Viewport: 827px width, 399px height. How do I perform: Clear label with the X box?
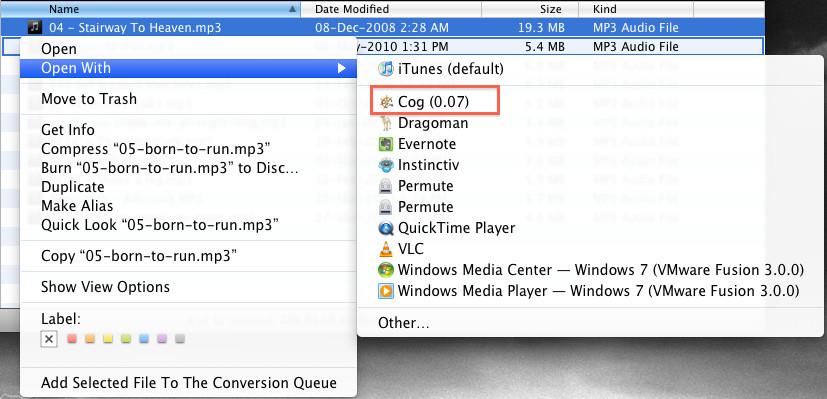(x=49, y=339)
